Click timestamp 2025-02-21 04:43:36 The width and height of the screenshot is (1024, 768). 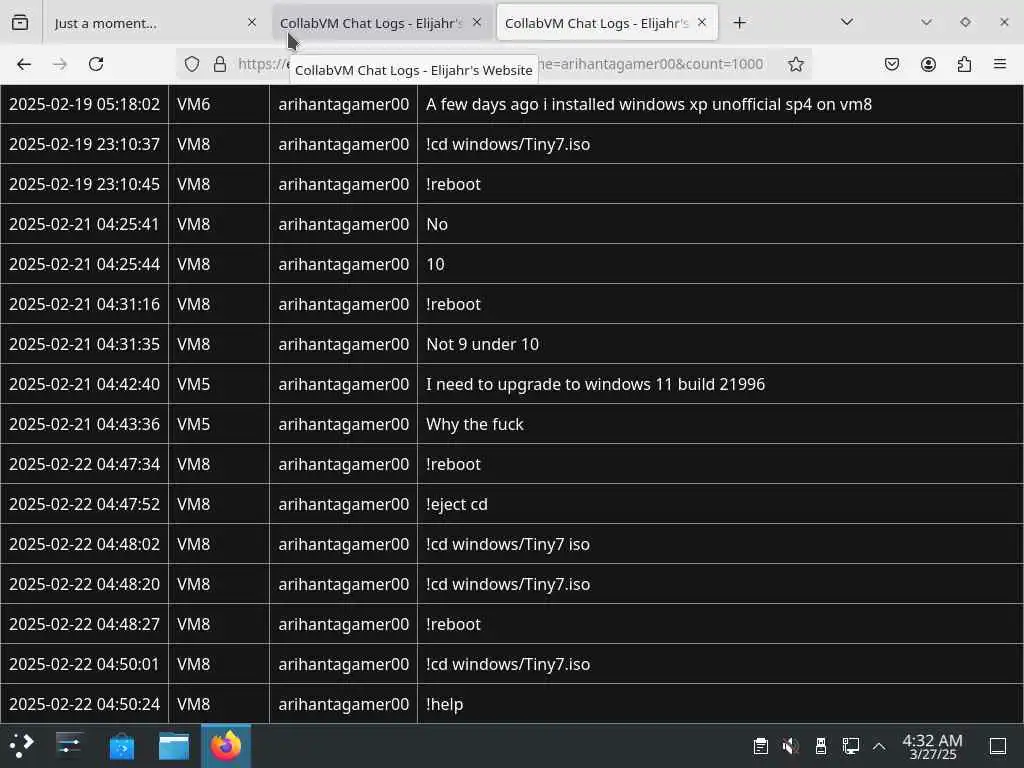(84, 424)
